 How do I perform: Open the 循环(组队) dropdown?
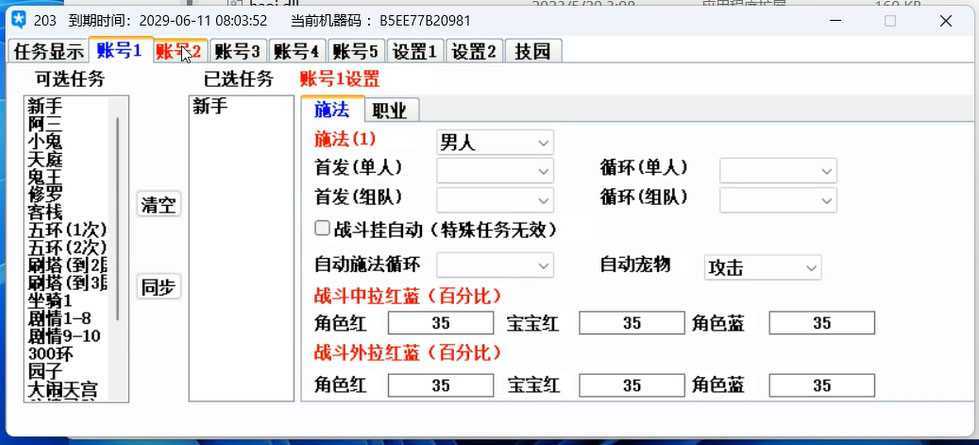778,199
